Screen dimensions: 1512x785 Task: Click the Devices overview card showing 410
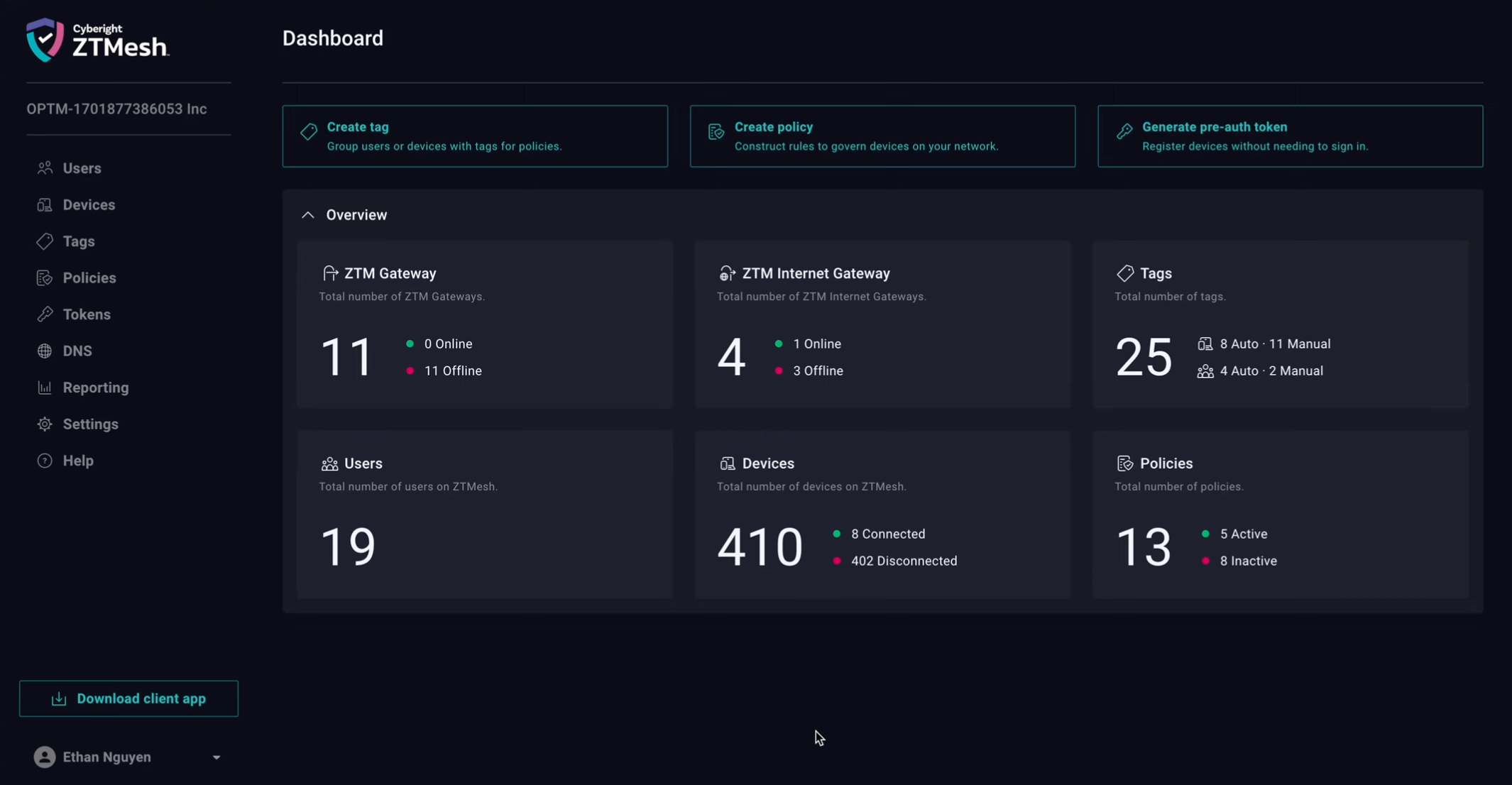click(x=882, y=515)
